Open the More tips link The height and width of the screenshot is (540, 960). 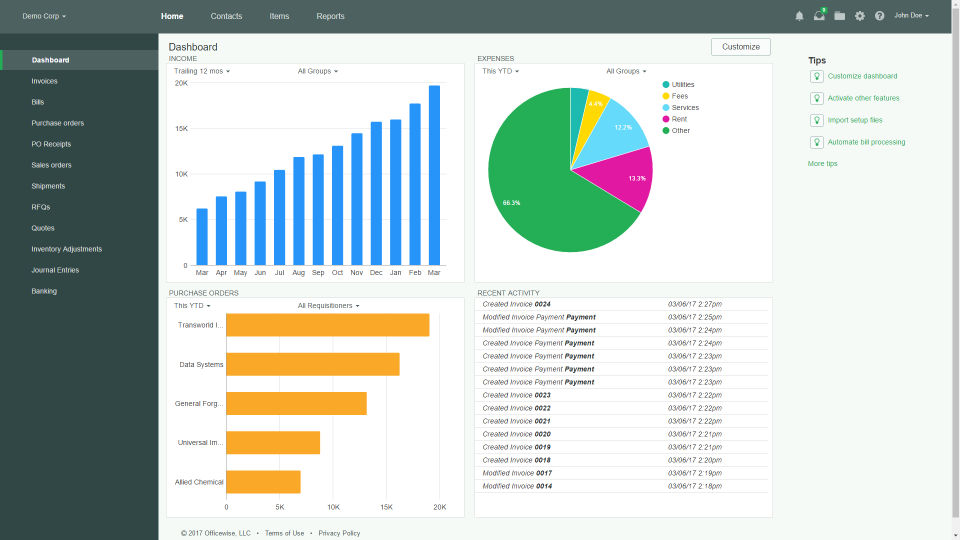tap(823, 163)
